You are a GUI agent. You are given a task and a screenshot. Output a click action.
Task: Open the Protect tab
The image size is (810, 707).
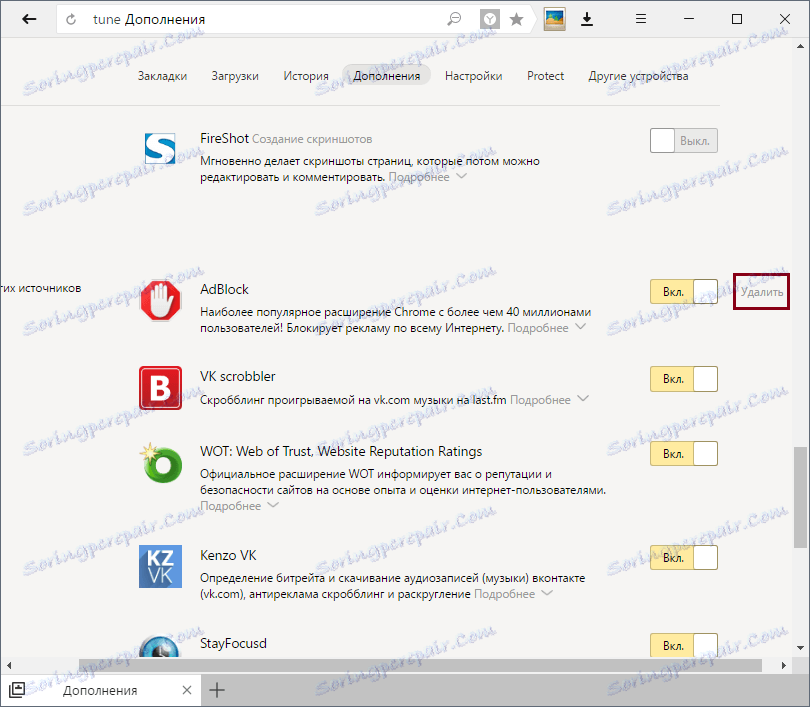coord(546,76)
